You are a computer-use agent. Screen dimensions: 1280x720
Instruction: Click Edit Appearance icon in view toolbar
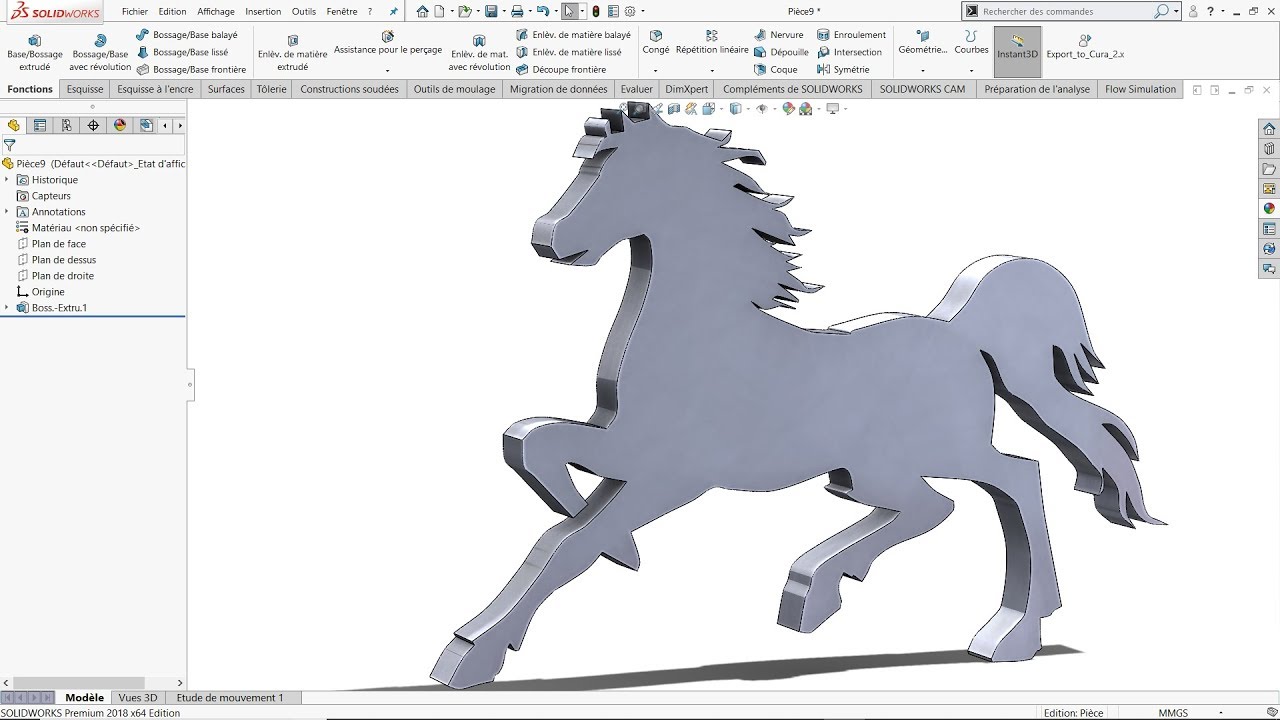click(x=789, y=108)
